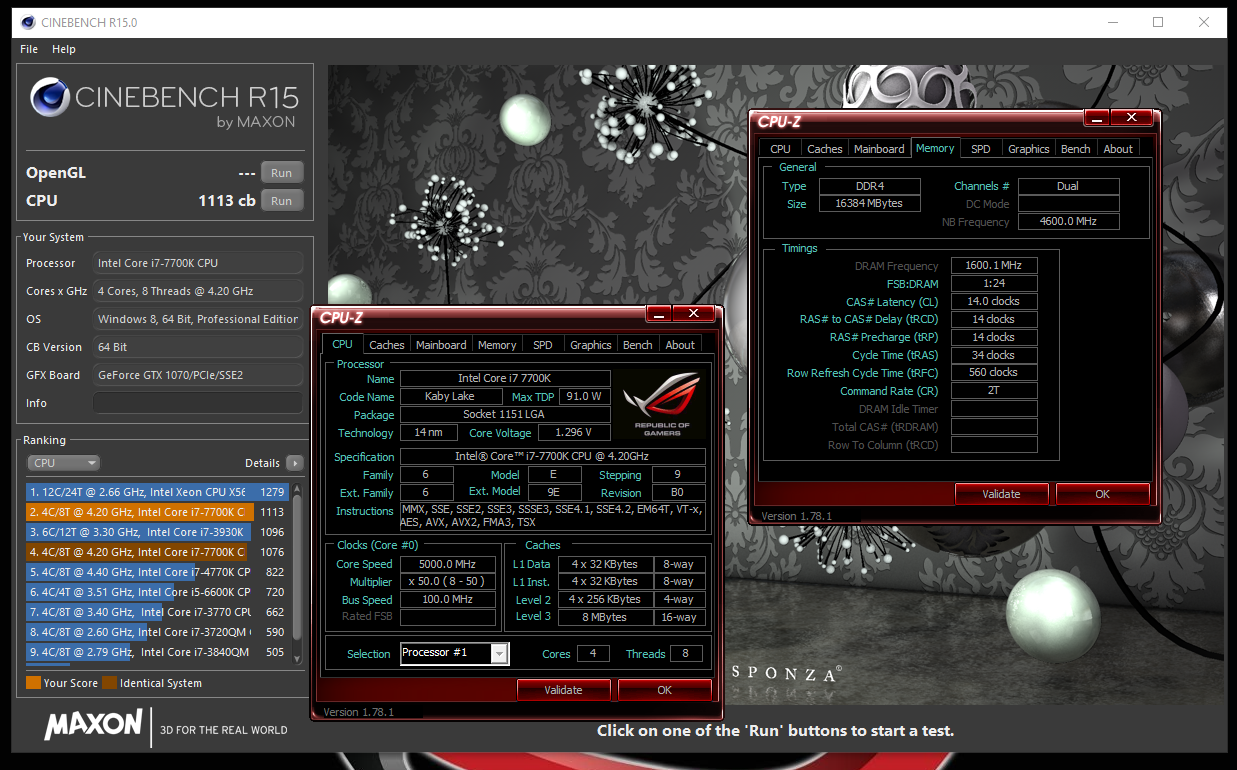Click the DRAM Frequency 1600.1 MHz value

(993, 266)
